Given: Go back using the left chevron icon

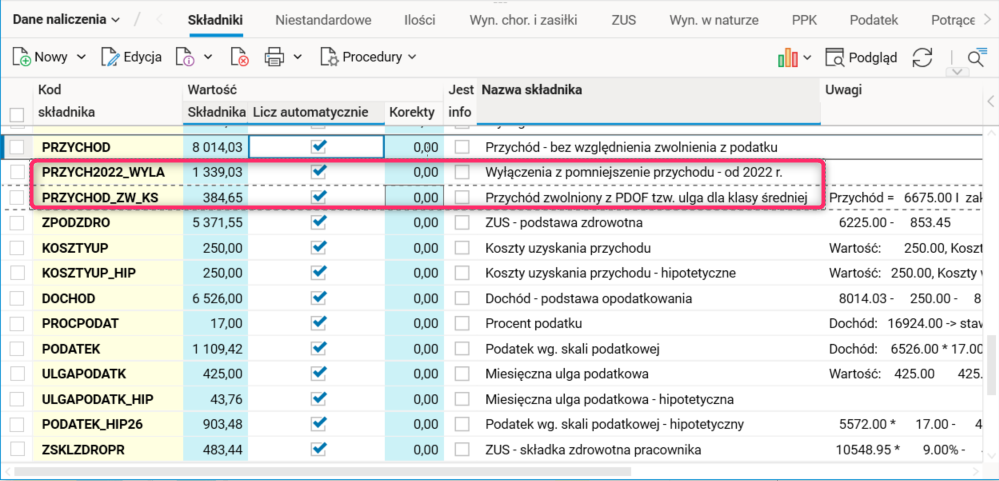Looking at the screenshot, I should point(157,20).
